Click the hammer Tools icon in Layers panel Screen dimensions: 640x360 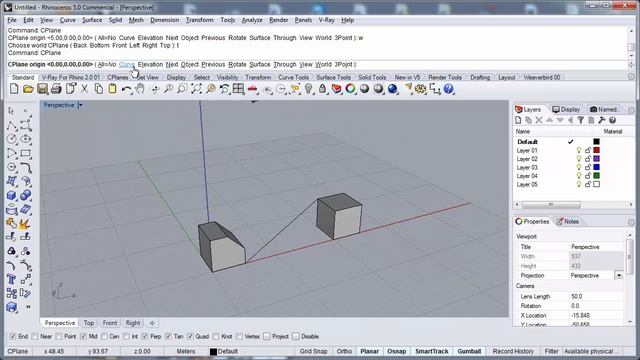coord(602,120)
